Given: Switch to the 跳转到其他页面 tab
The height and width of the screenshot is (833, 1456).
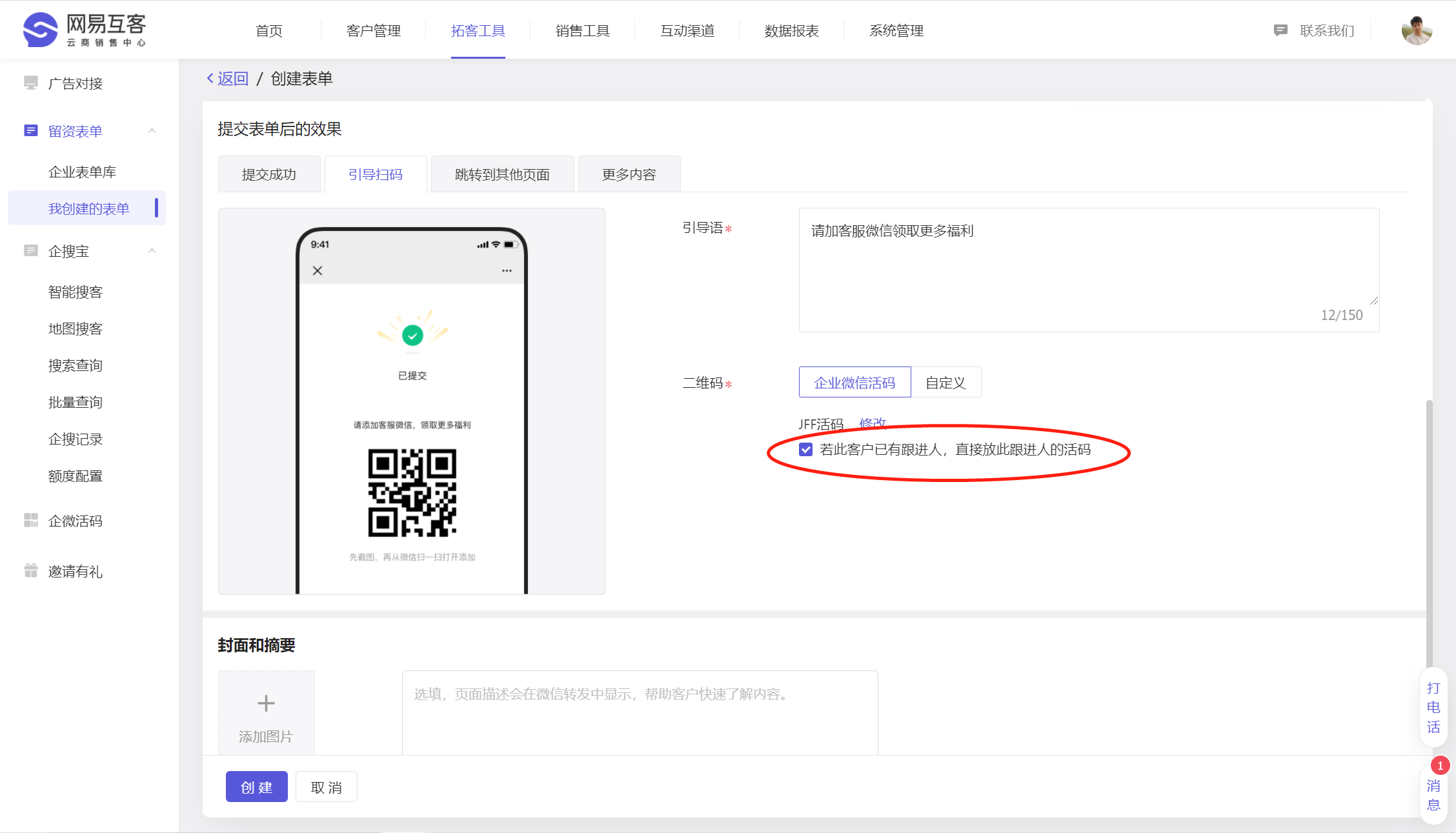Looking at the screenshot, I should (502, 174).
